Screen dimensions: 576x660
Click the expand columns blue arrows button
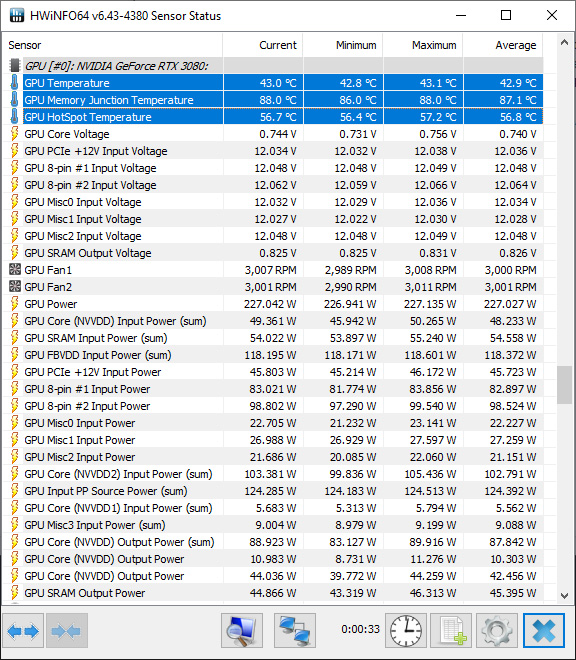[x=23, y=630]
